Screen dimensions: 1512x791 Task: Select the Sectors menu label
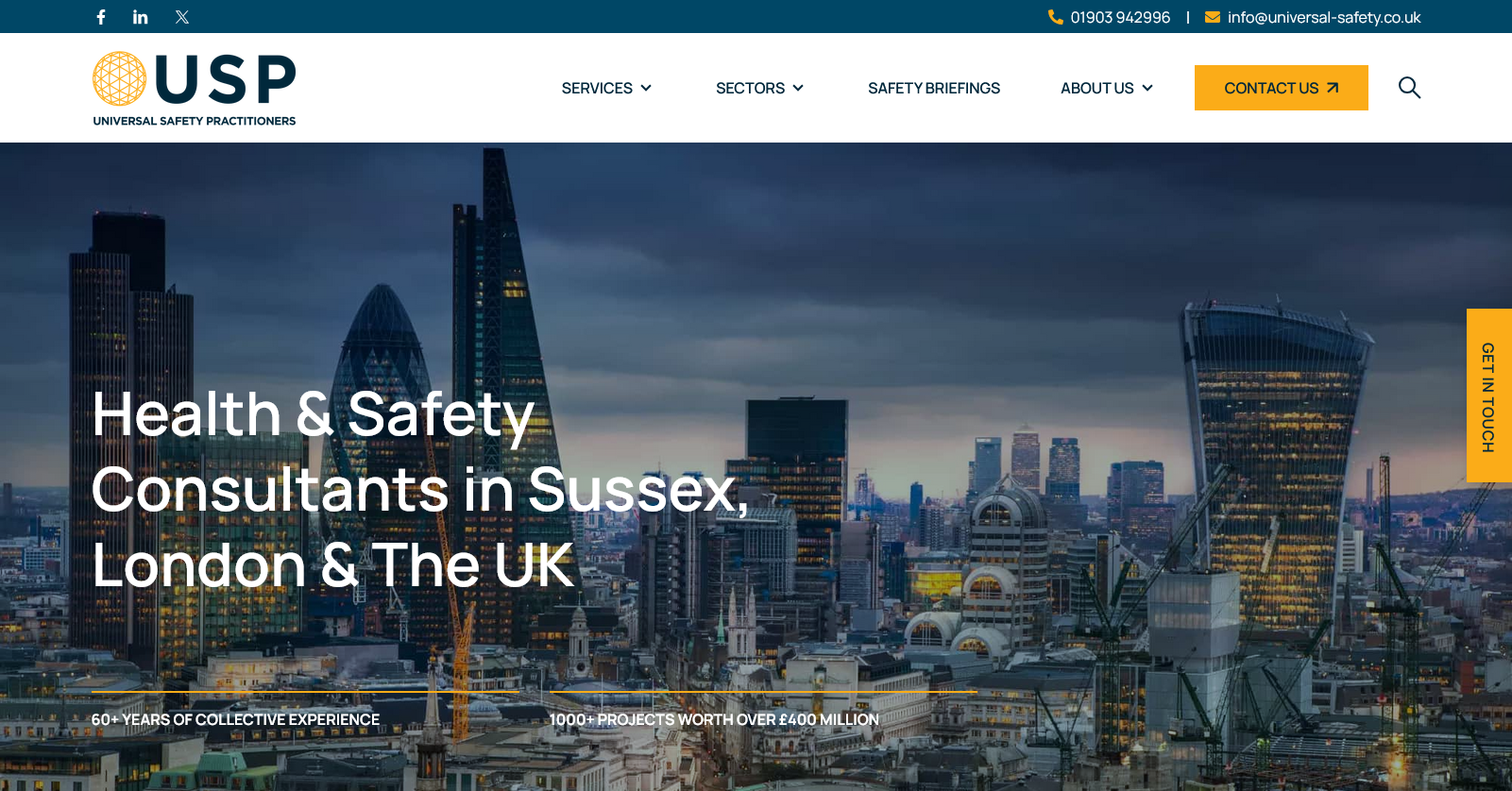tap(750, 88)
